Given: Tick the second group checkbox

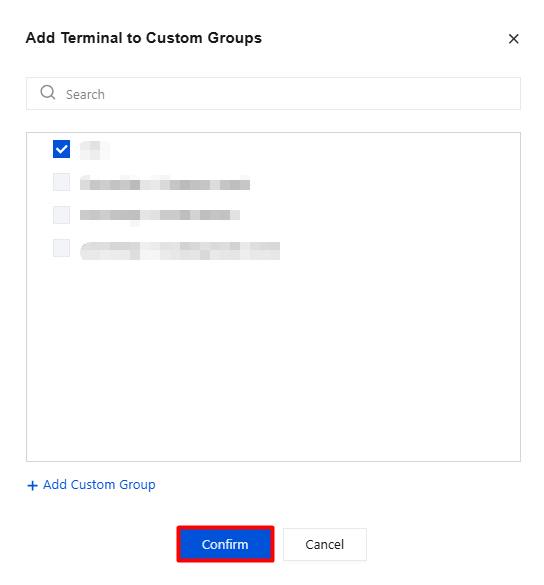Looking at the screenshot, I should click(62, 182).
